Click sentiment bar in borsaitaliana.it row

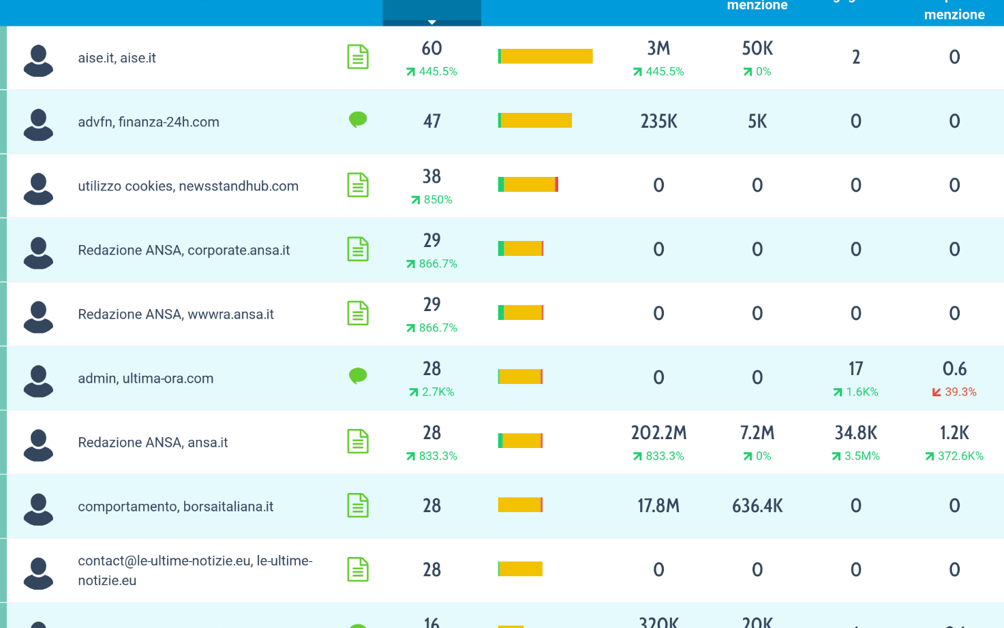point(520,505)
